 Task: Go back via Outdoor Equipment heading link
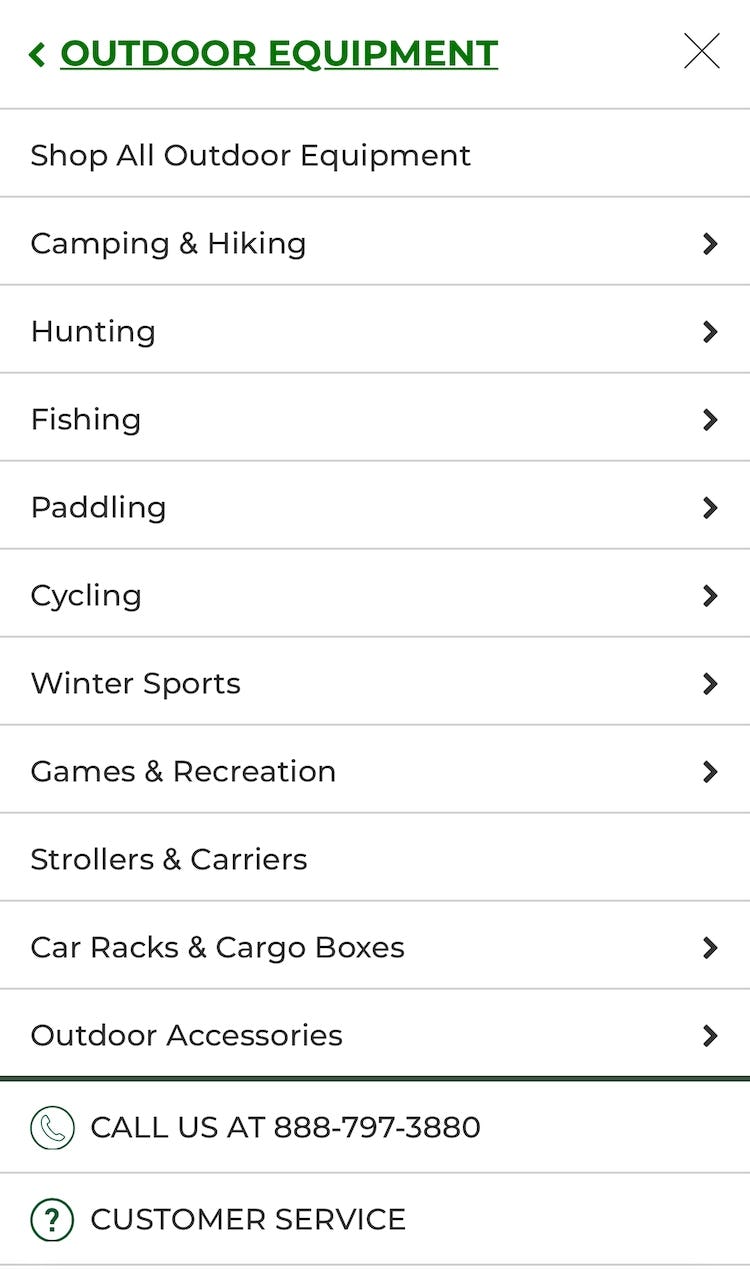point(279,54)
